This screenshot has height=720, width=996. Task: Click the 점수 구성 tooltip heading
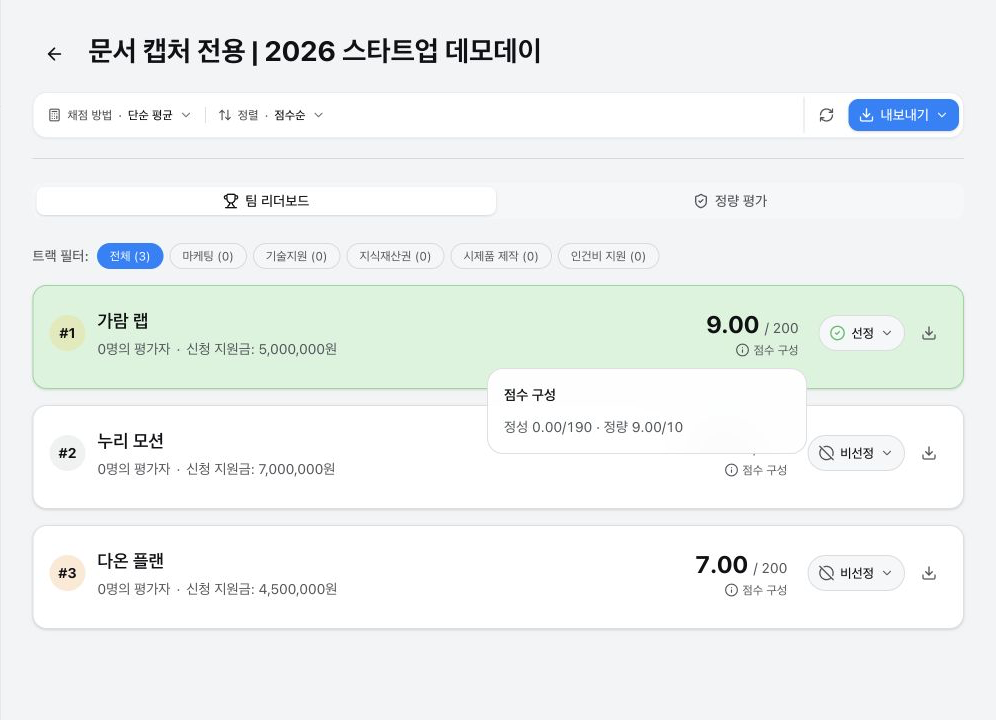[530, 395]
